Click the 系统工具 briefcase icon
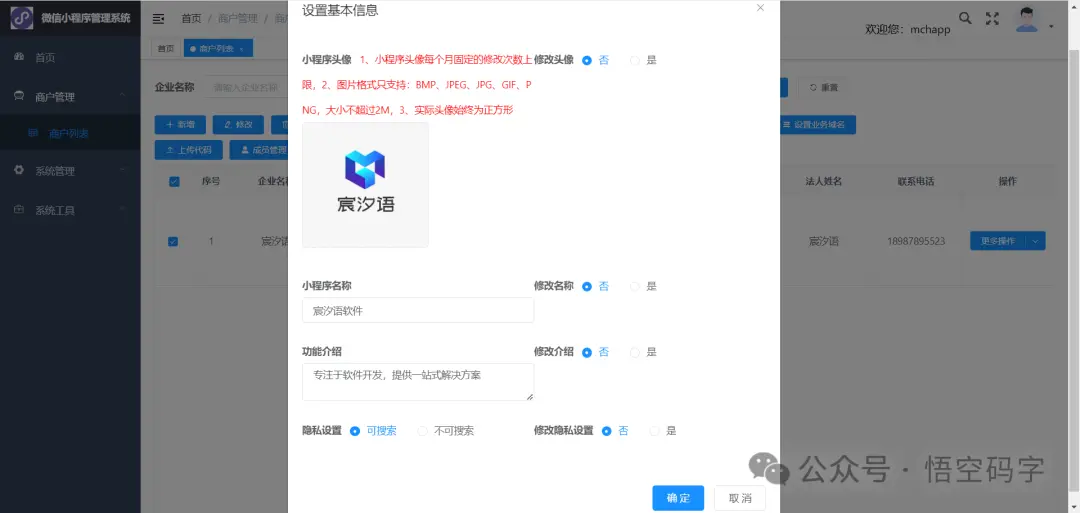Screen dimensions: 1080x513 (x=19, y=210)
